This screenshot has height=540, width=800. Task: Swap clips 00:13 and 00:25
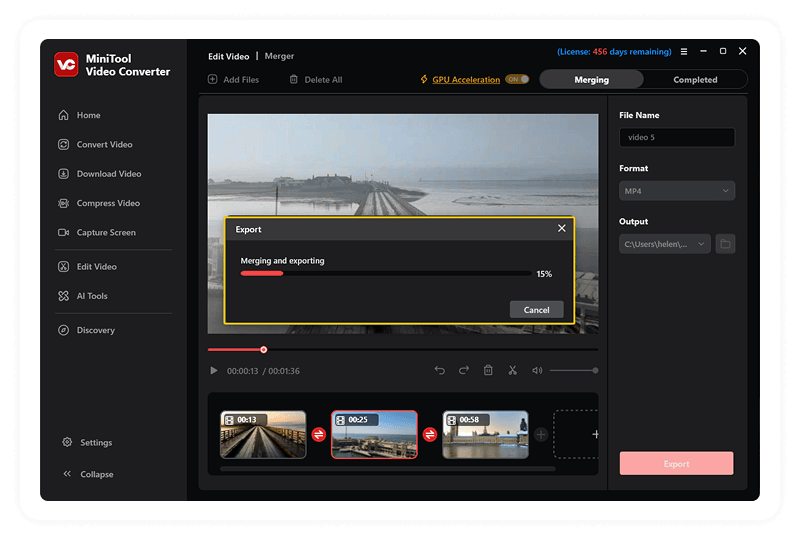point(318,434)
